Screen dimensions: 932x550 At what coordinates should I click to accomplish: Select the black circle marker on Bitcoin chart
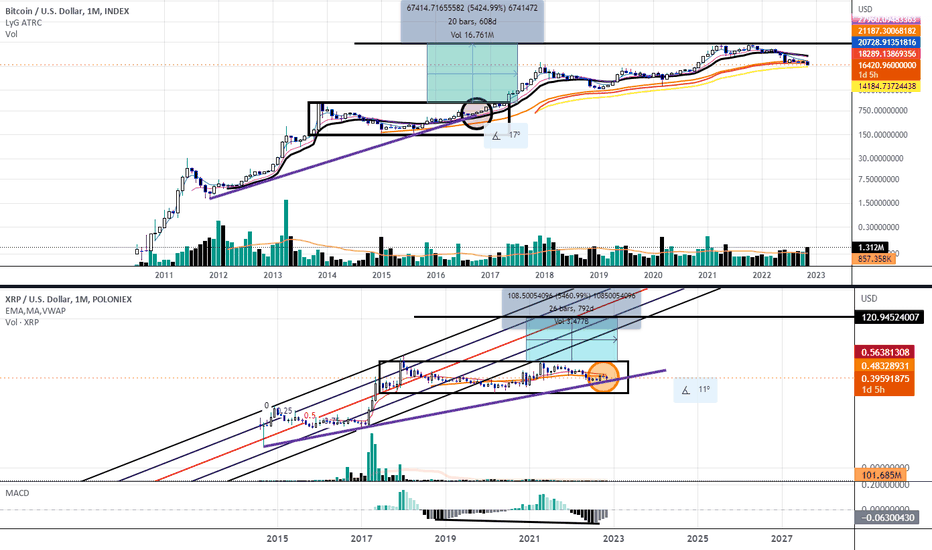pos(477,113)
